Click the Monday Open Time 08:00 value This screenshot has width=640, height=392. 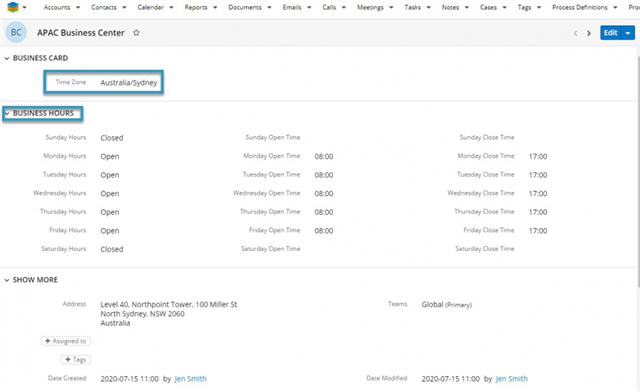pyautogui.click(x=324, y=157)
